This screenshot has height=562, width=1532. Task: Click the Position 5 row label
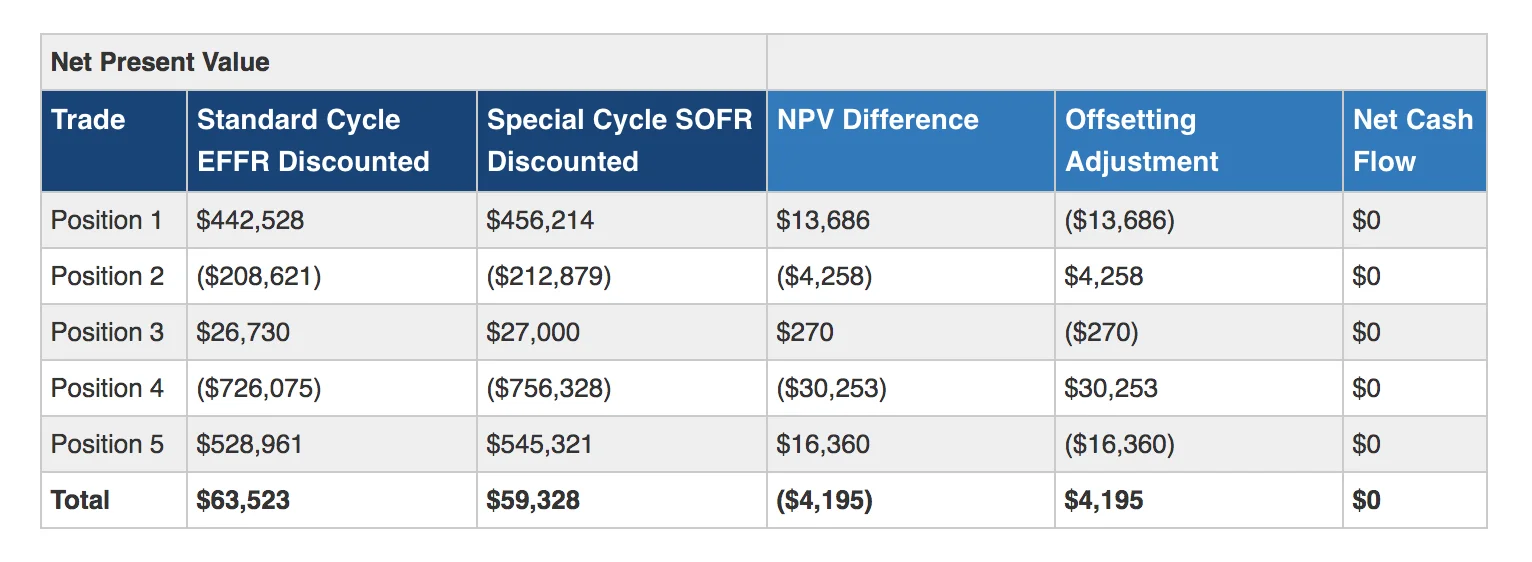click(107, 444)
